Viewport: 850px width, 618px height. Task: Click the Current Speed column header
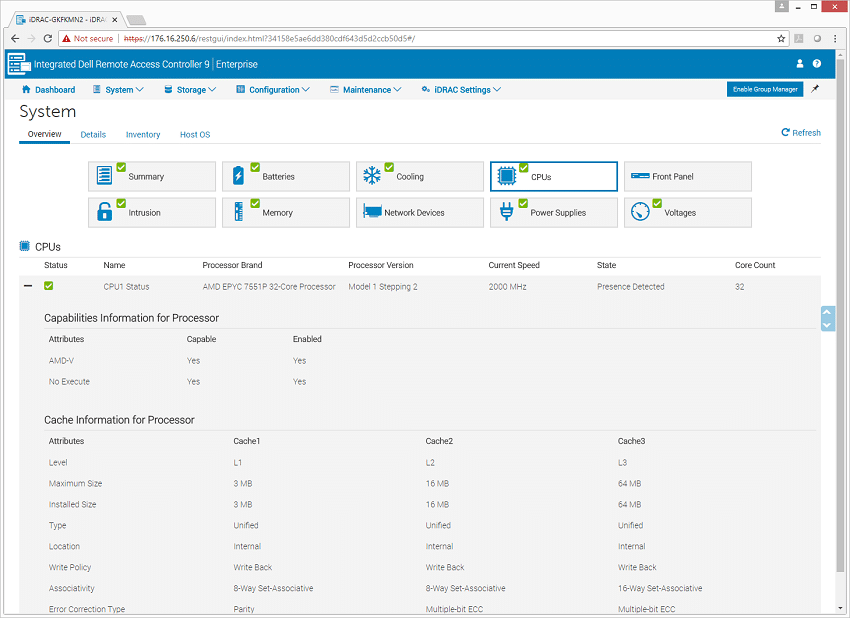[514, 265]
